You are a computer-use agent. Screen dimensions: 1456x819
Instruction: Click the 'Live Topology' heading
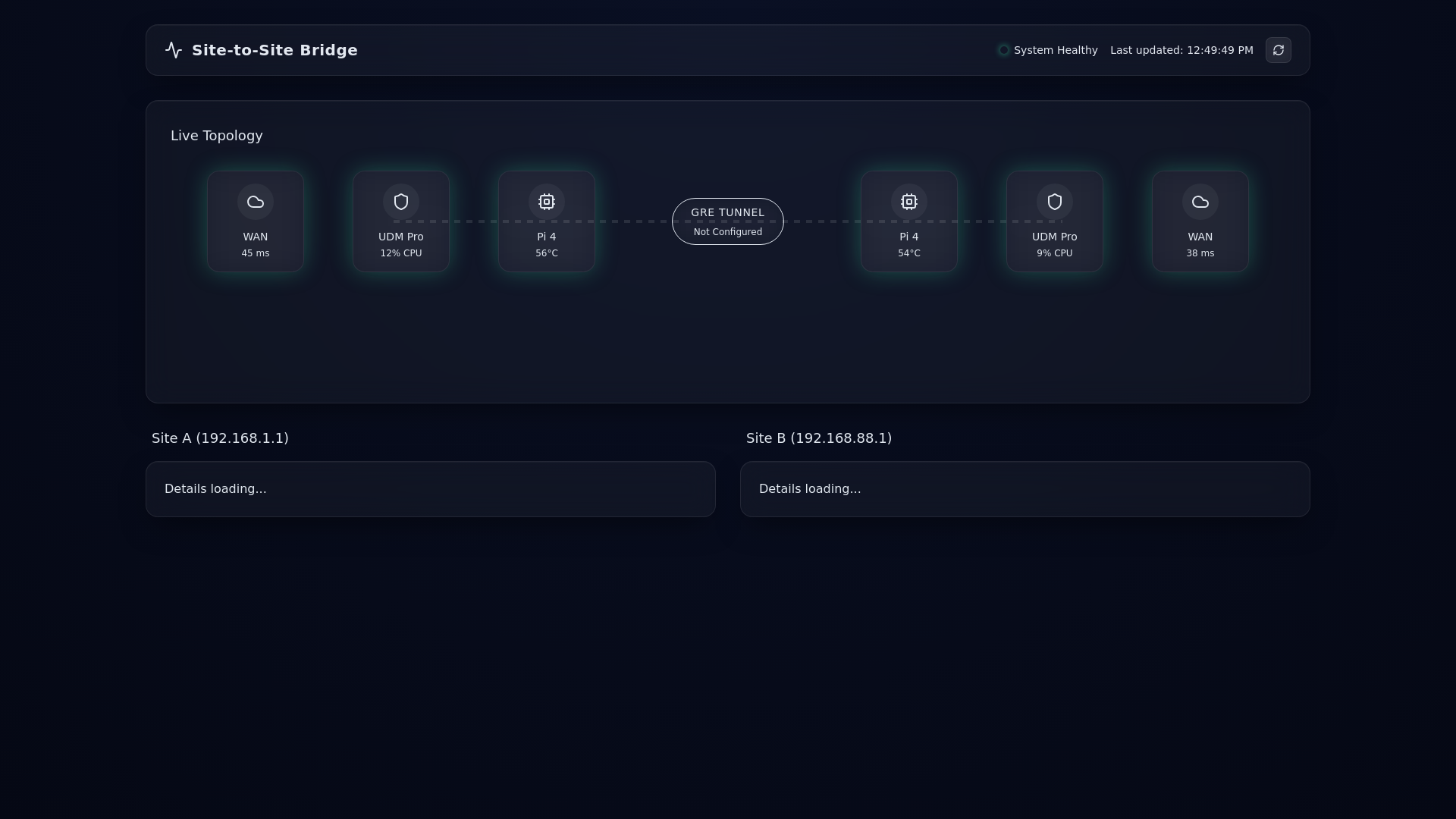217,136
